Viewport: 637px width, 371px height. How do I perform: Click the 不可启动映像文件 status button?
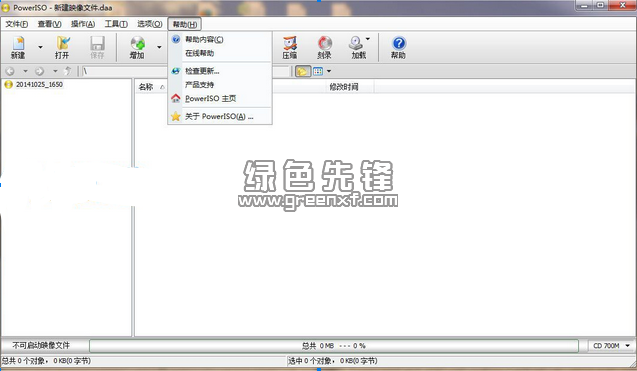[x=41, y=345]
